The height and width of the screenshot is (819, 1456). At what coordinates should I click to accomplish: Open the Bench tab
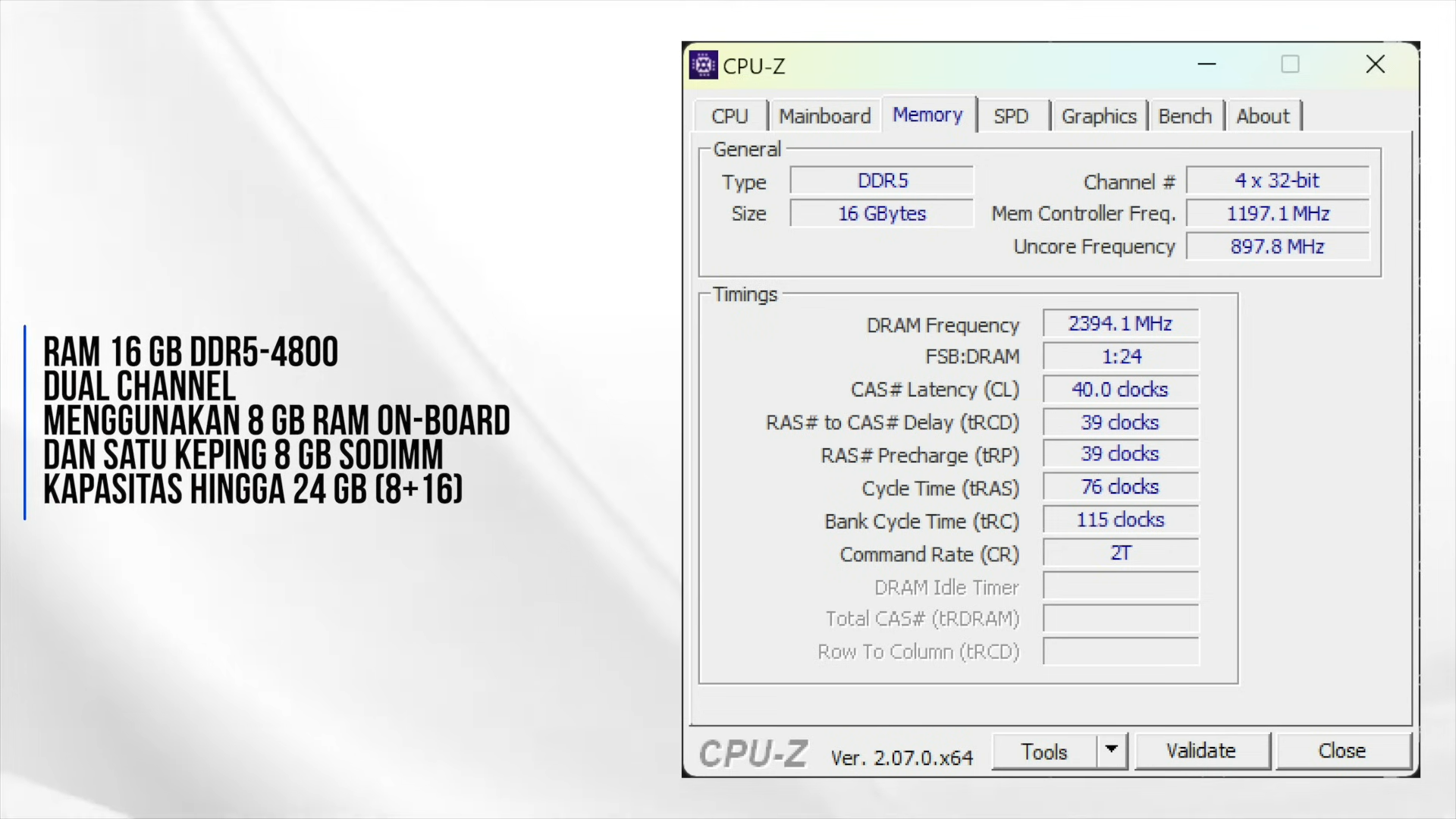(x=1184, y=116)
